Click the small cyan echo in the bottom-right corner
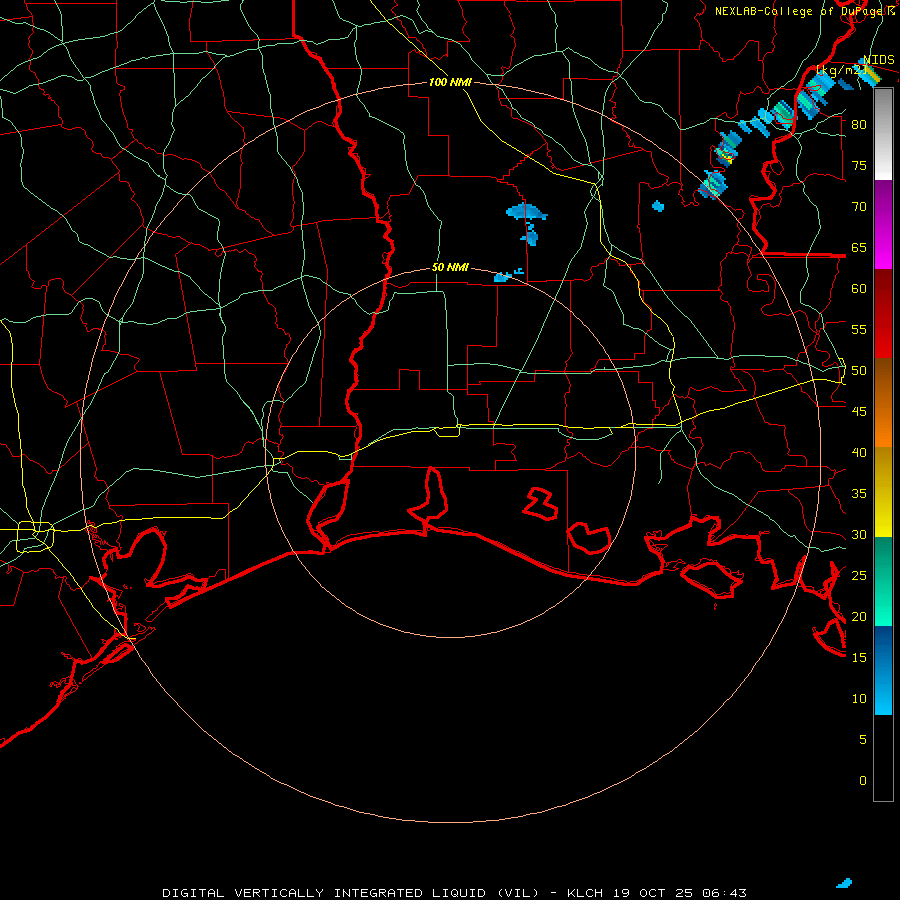Screen dimensions: 900x900 (844, 883)
